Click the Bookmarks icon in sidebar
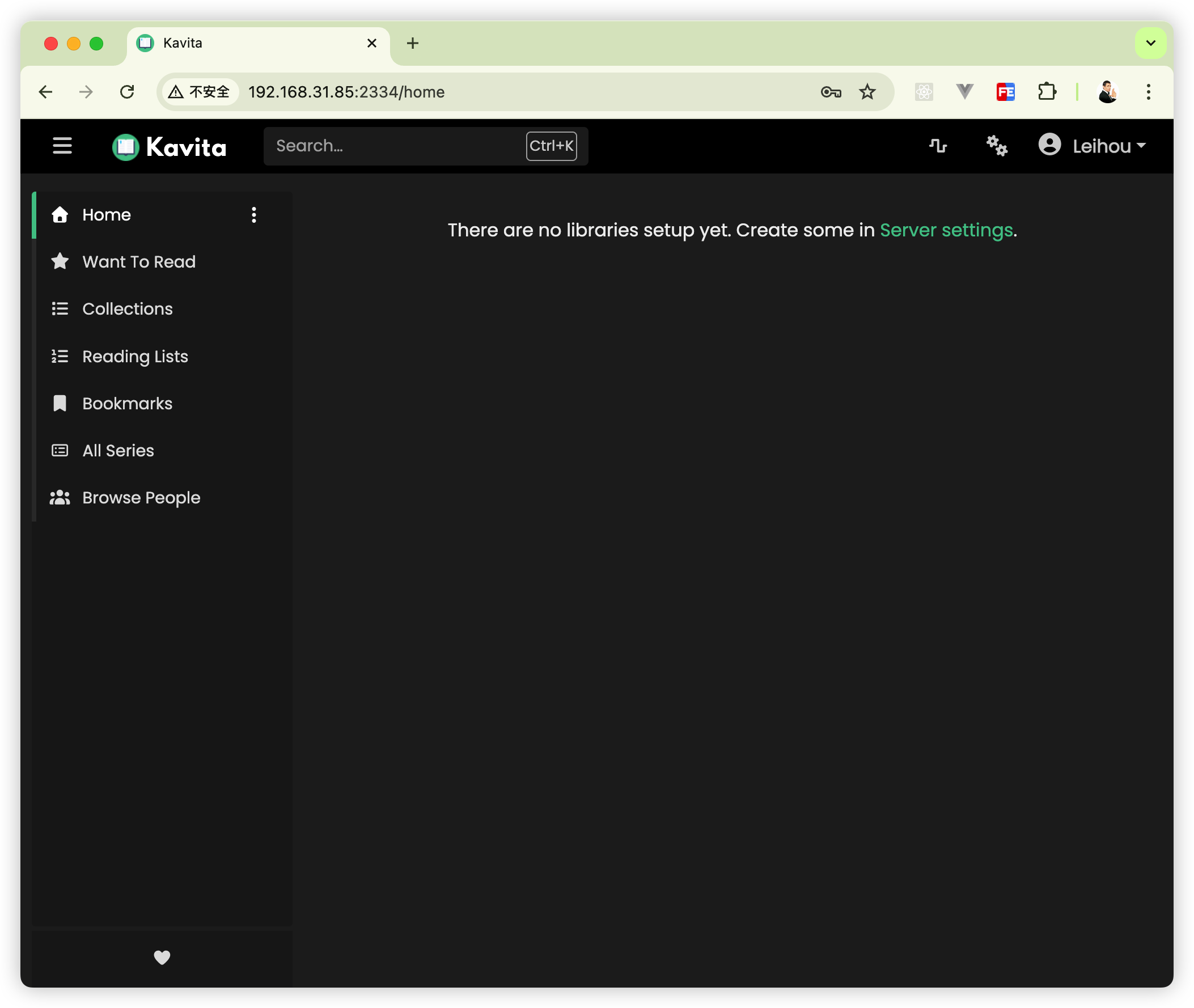Viewport: 1194px width, 1008px height. [60, 404]
